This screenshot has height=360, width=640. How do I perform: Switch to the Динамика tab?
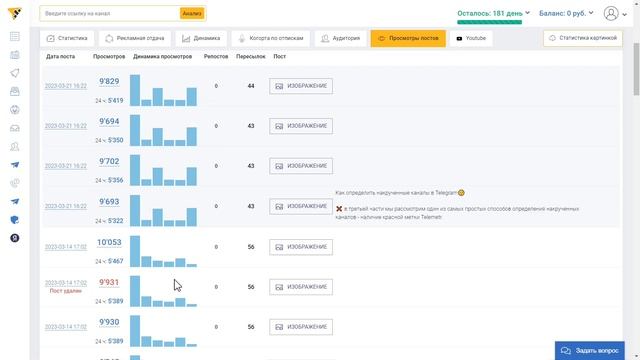point(201,38)
